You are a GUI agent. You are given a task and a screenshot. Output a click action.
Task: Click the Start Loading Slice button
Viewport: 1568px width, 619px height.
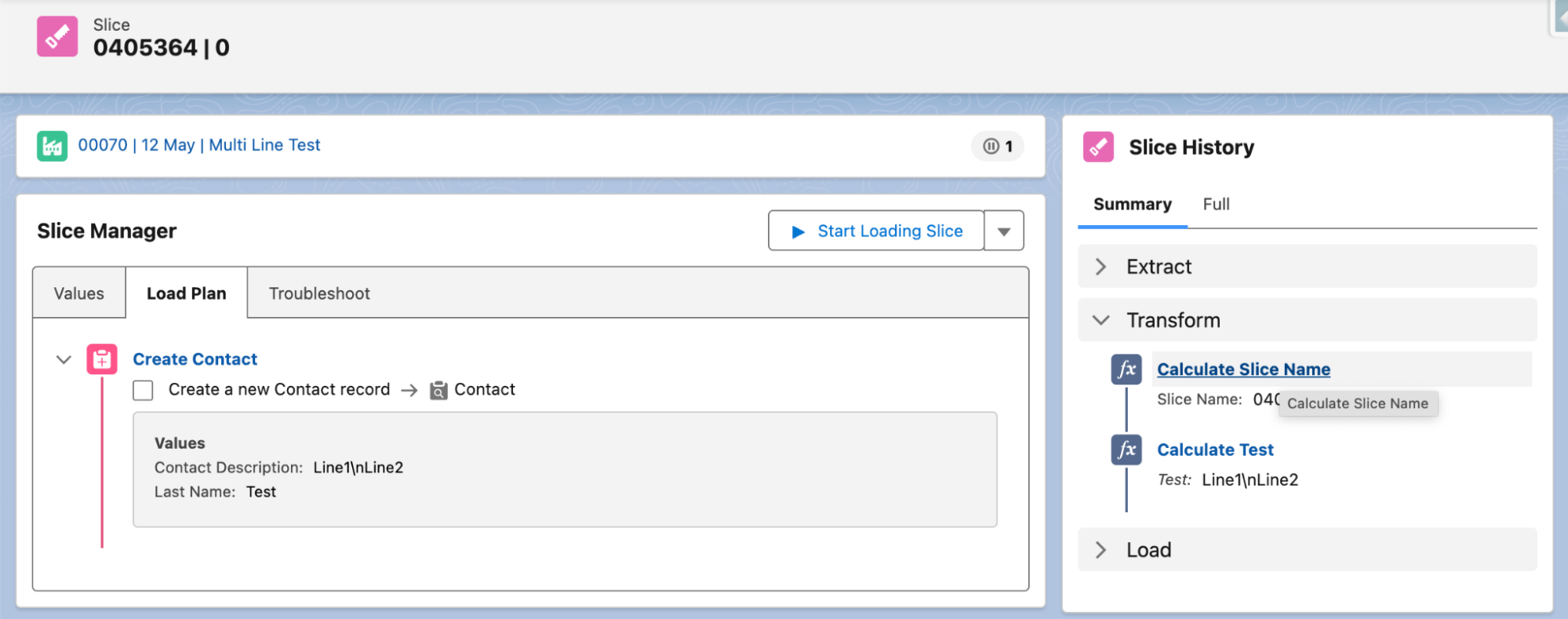876,231
